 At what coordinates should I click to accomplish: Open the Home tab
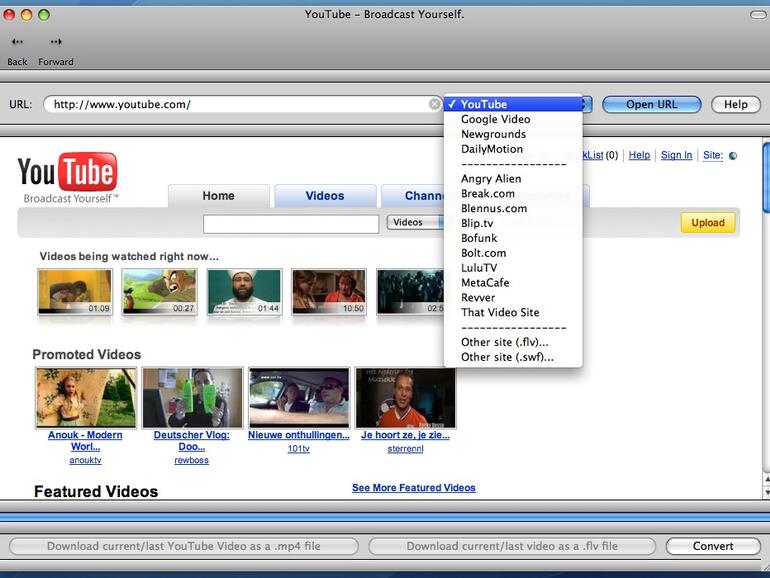pyautogui.click(x=218, y=196)
